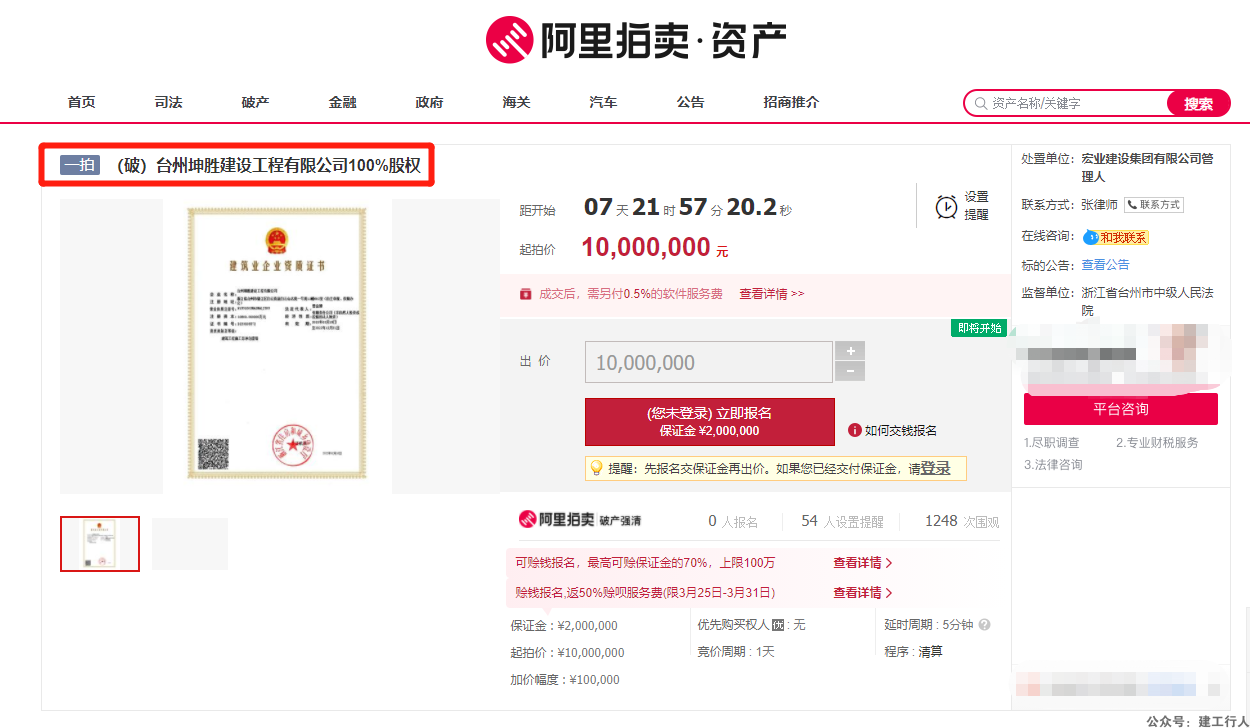Click the red icon beside 成交后 notice
The height and width of the screenshot is (728, 1250).
[525, 294]
